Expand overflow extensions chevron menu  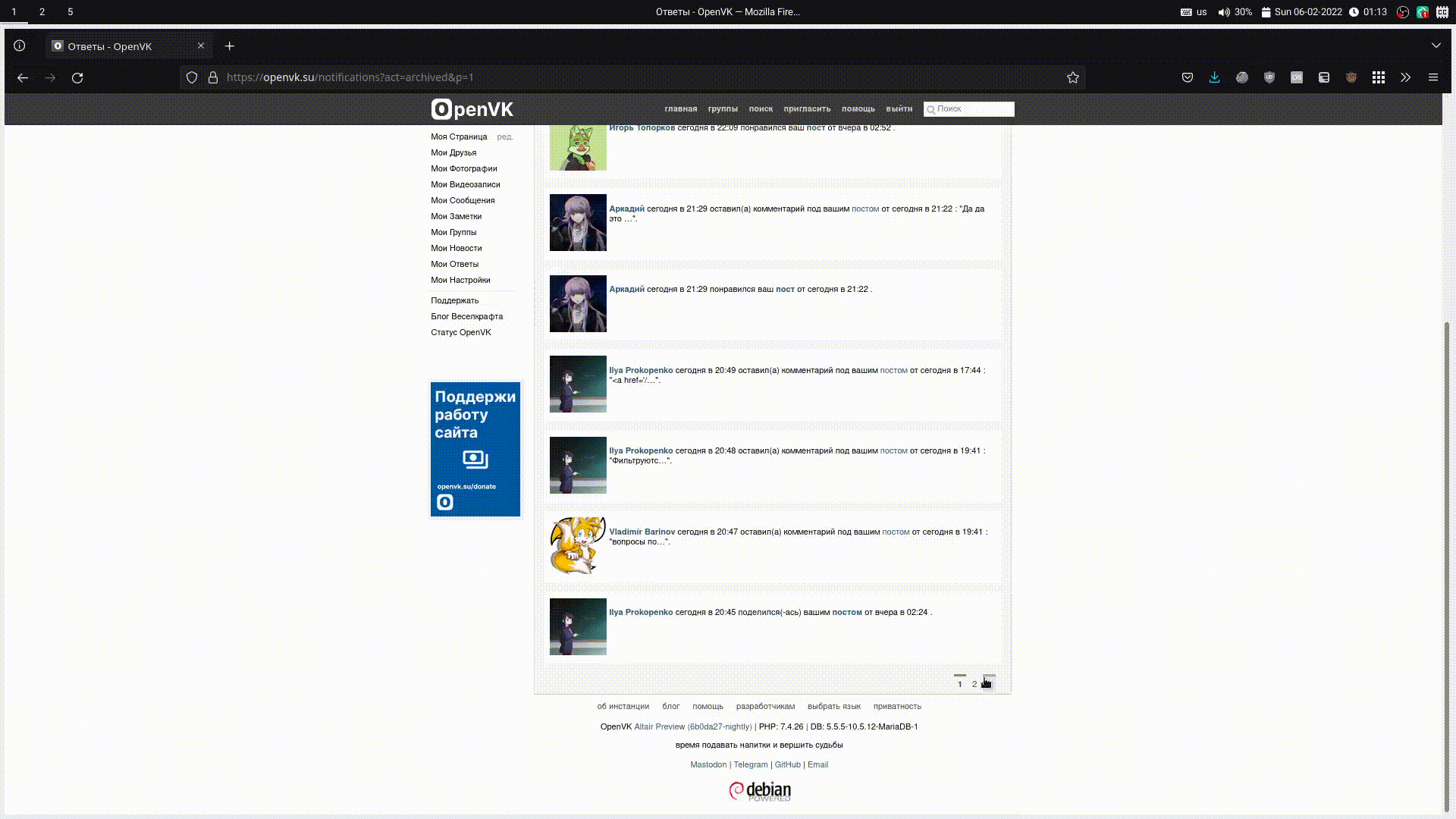pos(1405,77)
